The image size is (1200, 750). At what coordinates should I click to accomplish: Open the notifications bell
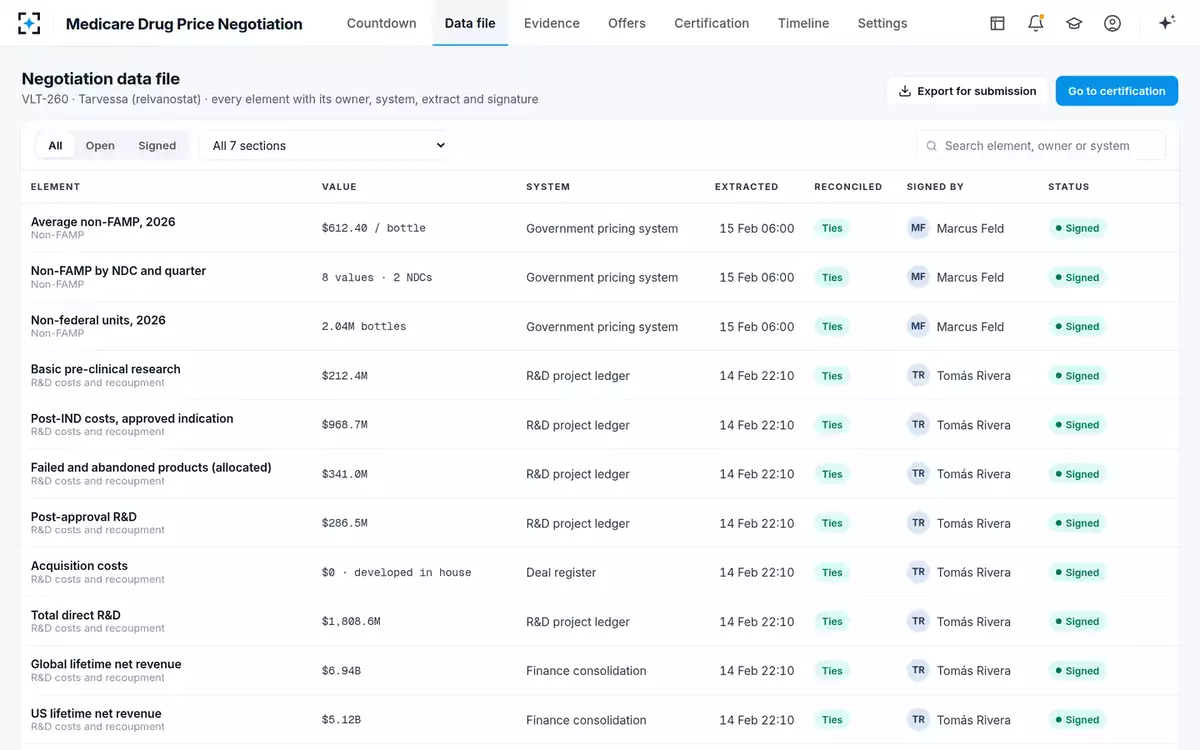tap(1036, 23)
